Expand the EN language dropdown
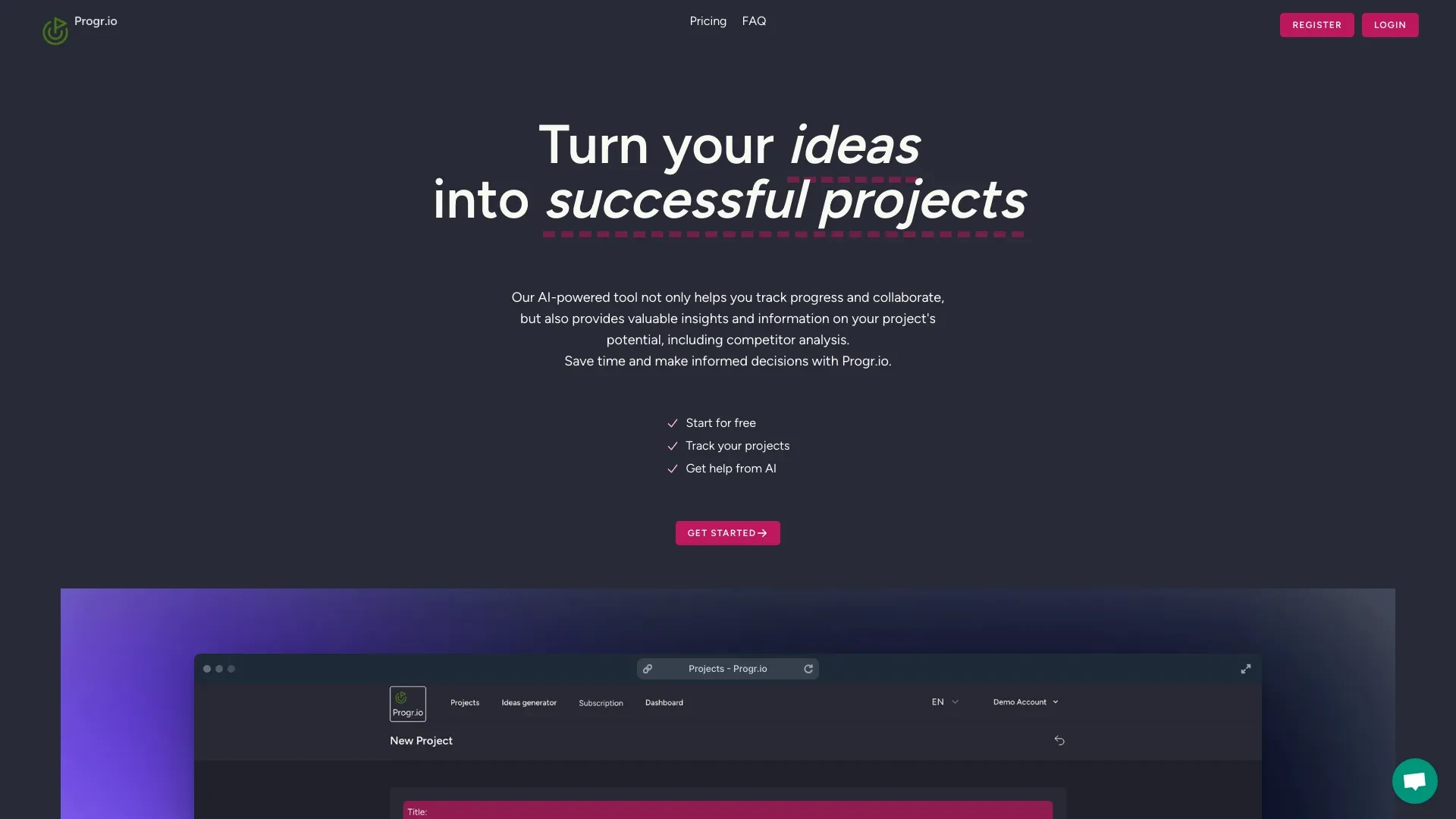The width and height of the screenshot is (1456, 819). coord(944,702)
